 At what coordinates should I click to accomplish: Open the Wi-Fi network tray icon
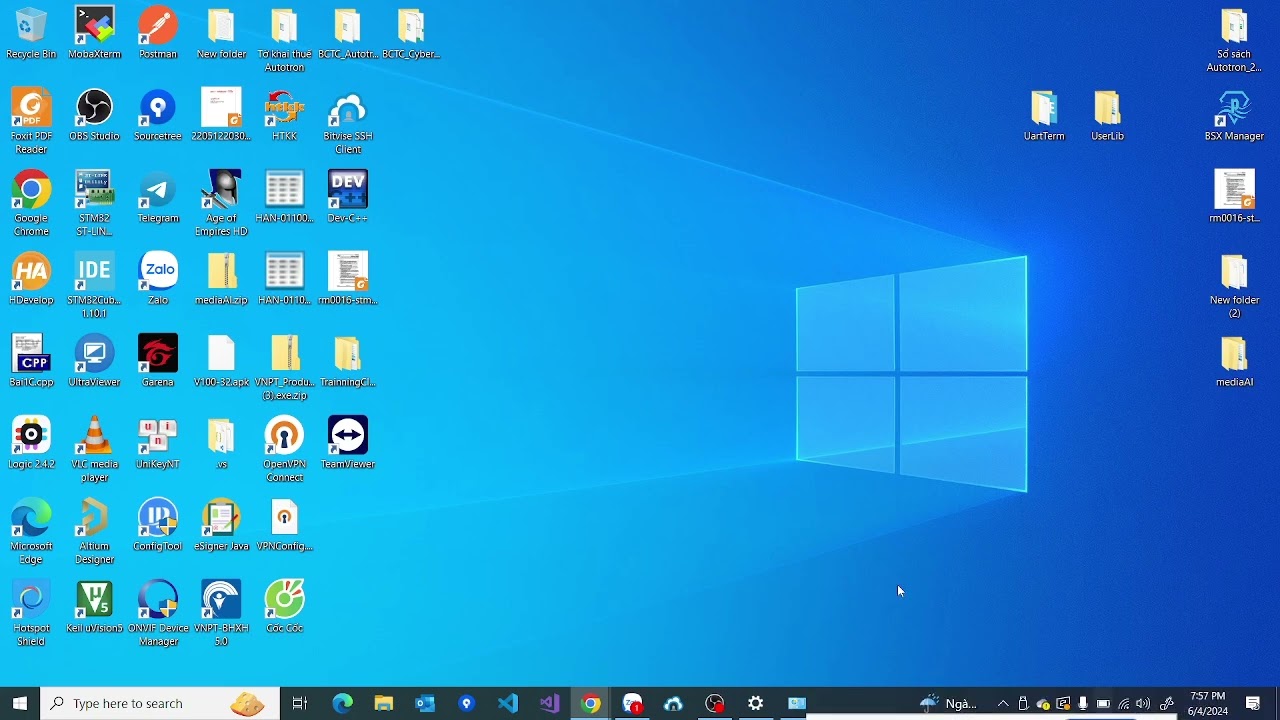pos(1124,704)
